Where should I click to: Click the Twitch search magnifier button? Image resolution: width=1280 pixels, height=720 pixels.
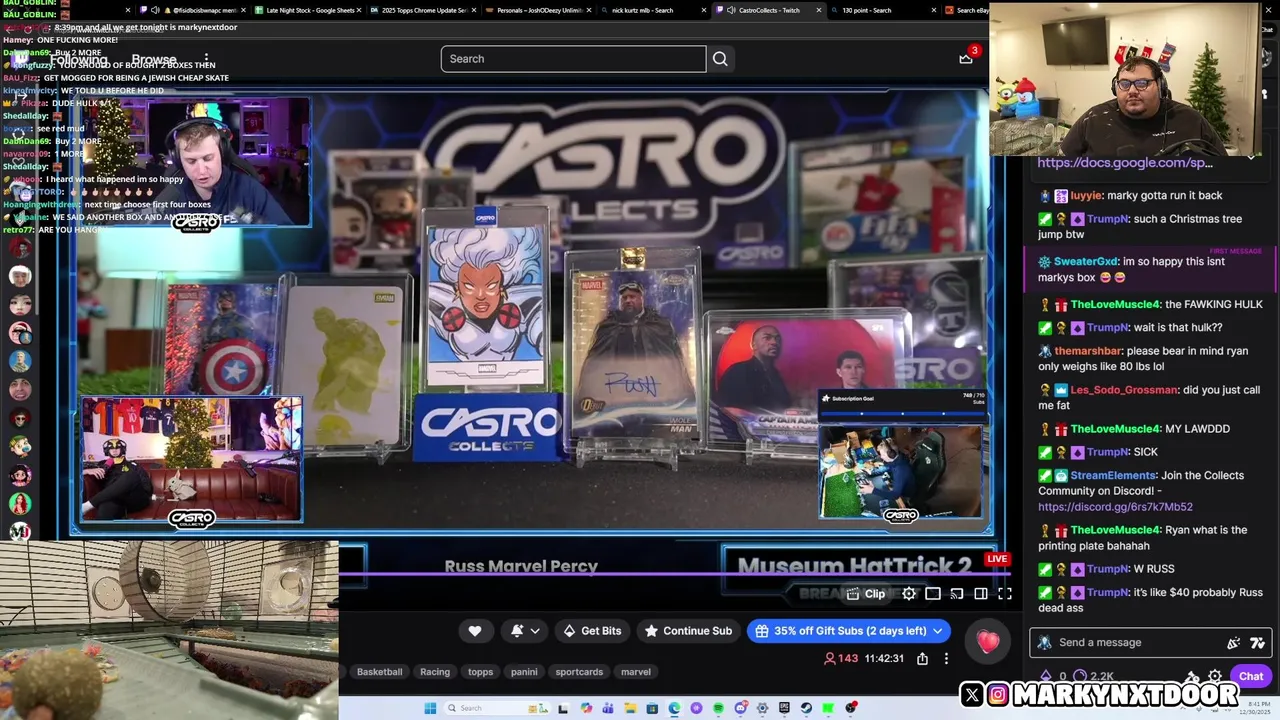(x=720, y=59)
